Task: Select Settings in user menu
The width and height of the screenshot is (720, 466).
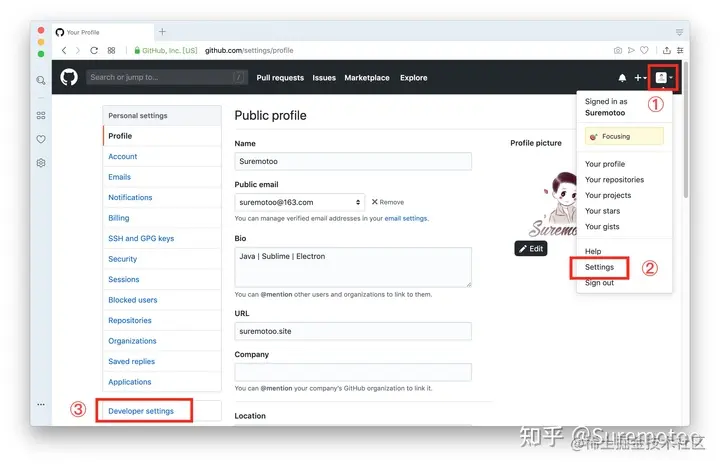Action: (x=599, y=267)
